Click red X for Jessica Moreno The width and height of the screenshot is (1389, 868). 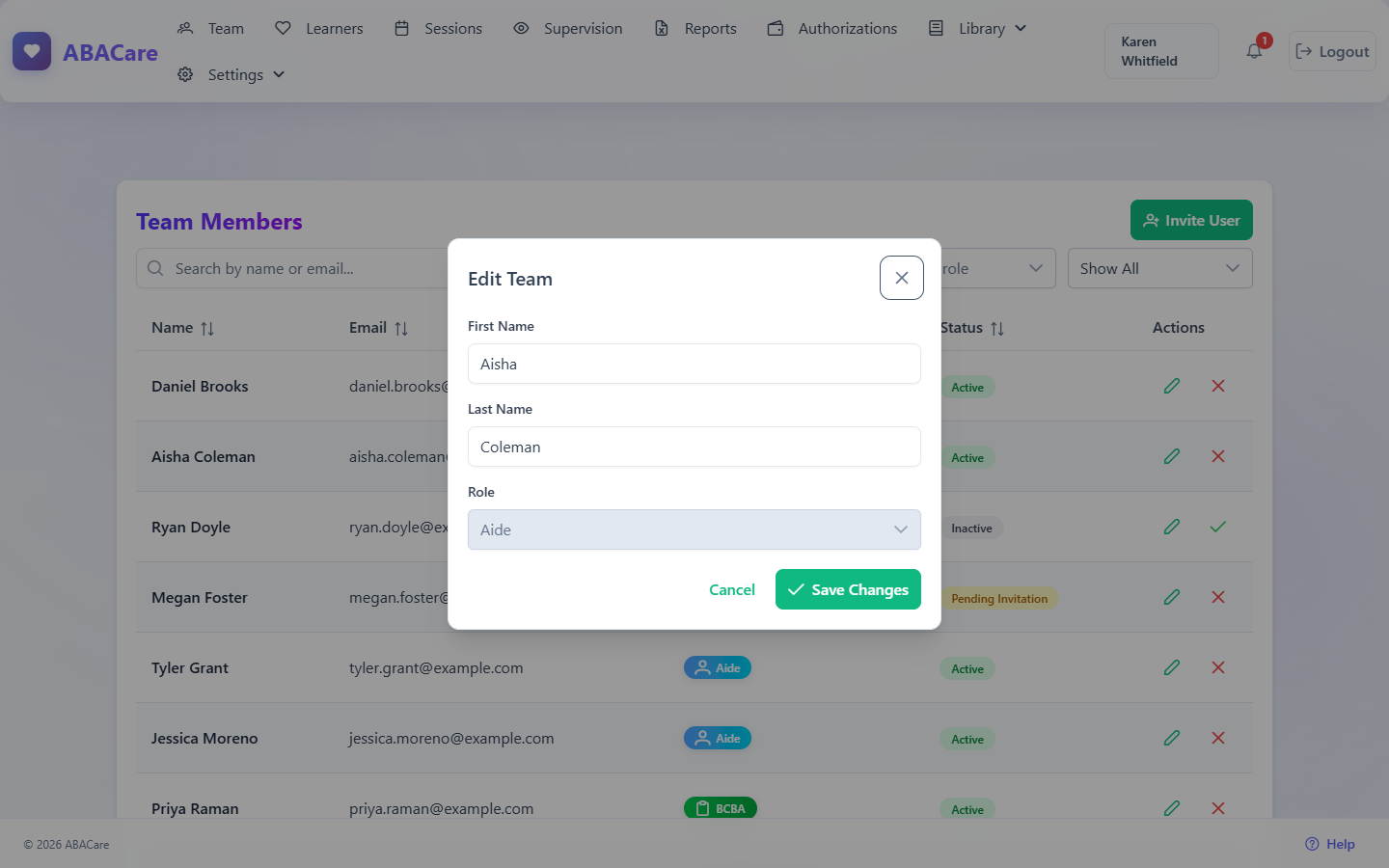tap(1218, 738)
